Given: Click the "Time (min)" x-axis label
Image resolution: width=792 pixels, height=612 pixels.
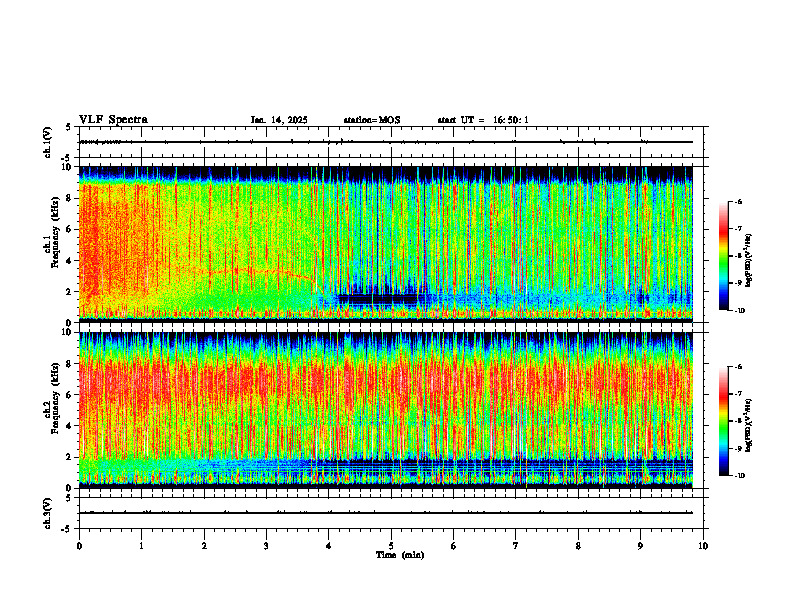Looking at the screenshot, I should [x=400, y=555].
